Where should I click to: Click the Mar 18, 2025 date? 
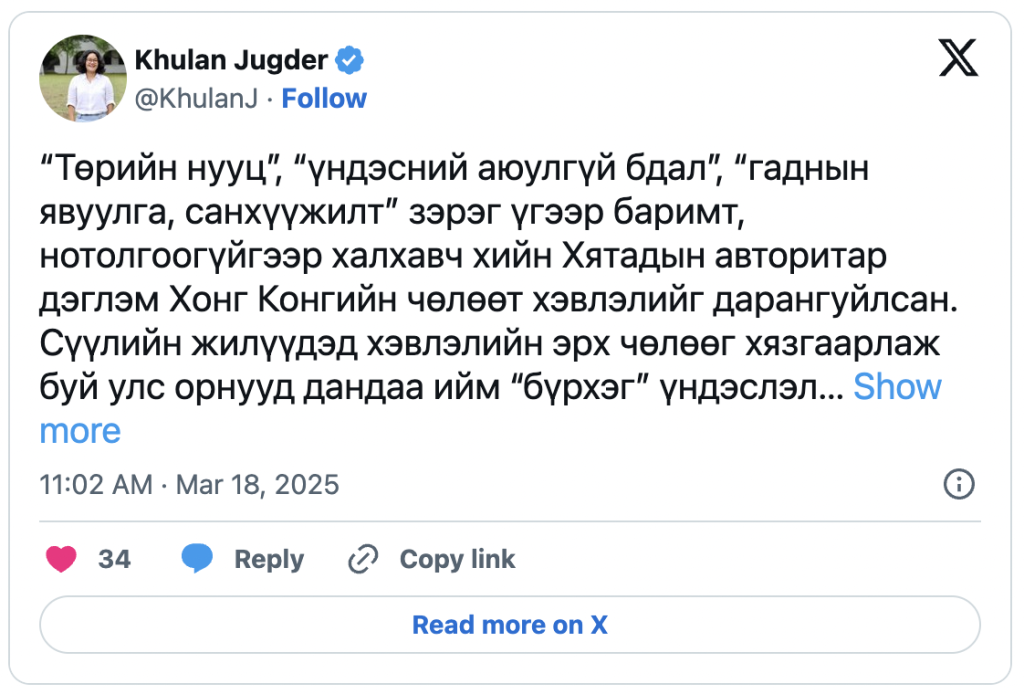257,485
